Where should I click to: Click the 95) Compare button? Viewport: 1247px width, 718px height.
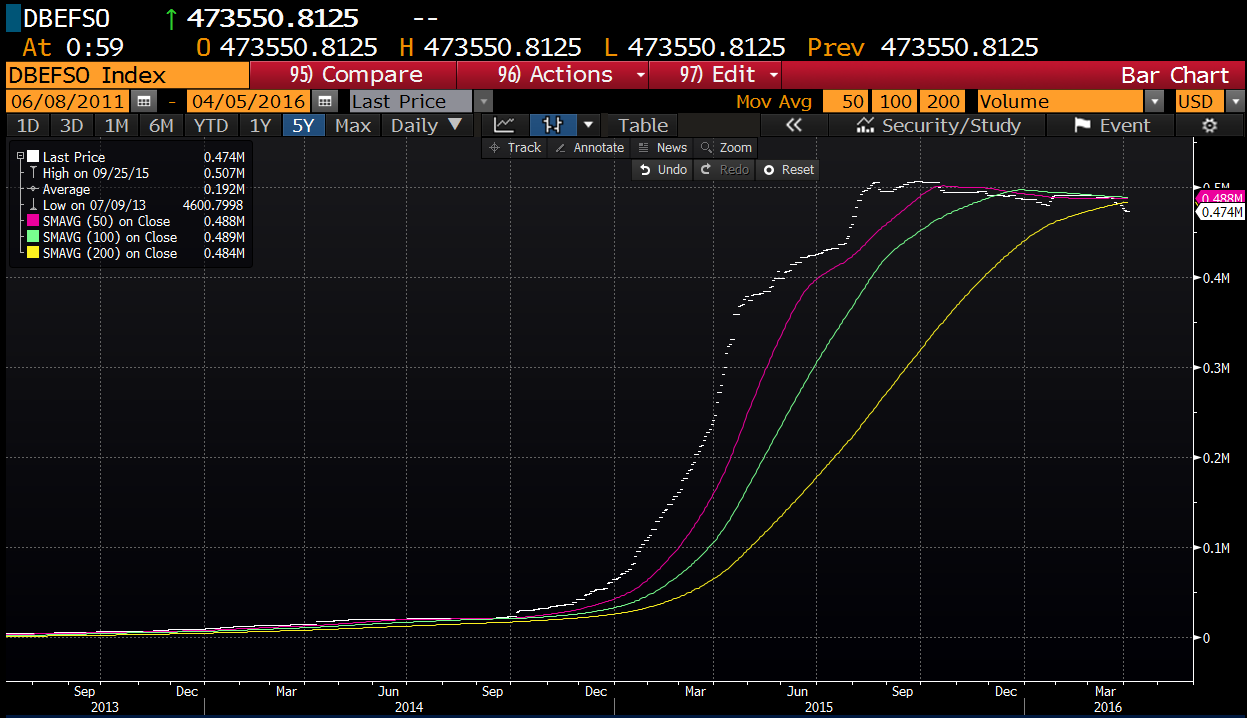coord(355,75)
